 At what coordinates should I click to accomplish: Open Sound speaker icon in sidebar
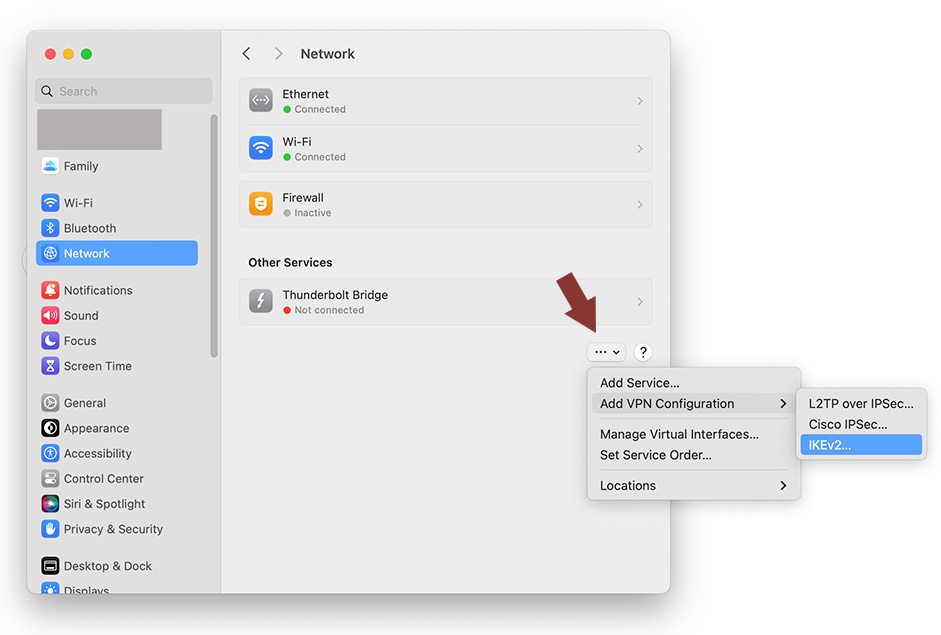[x=50, y=315]
